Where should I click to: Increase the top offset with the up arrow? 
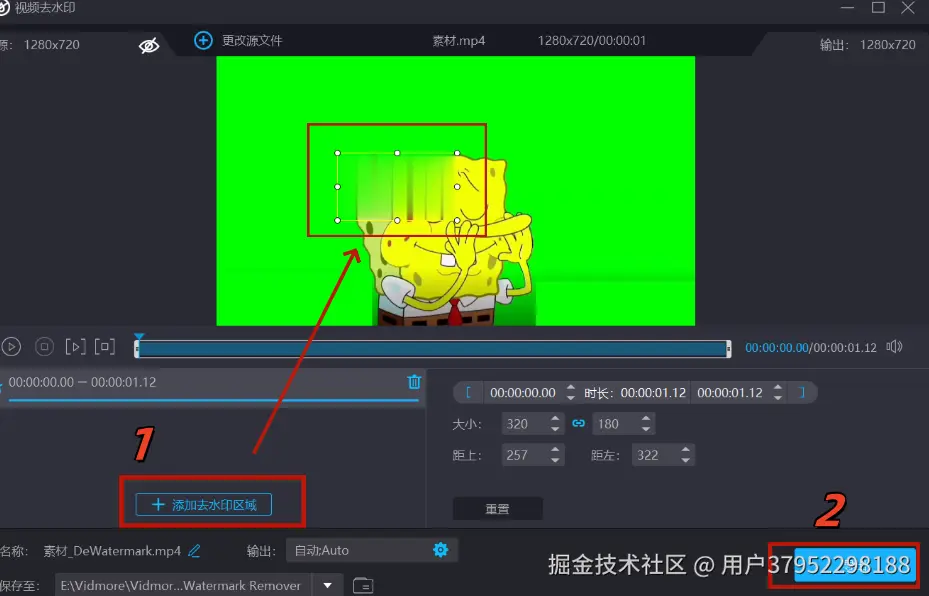[x=555, y=450]
